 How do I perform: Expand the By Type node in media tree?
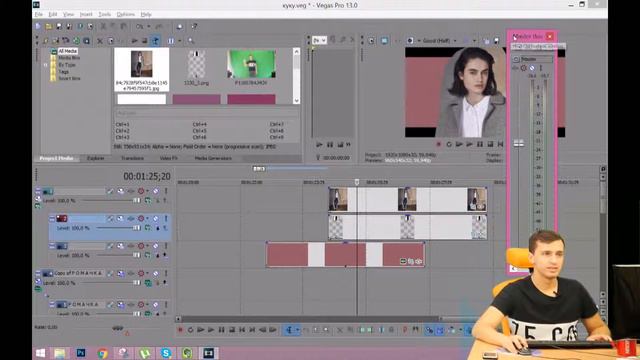(46, 65)
